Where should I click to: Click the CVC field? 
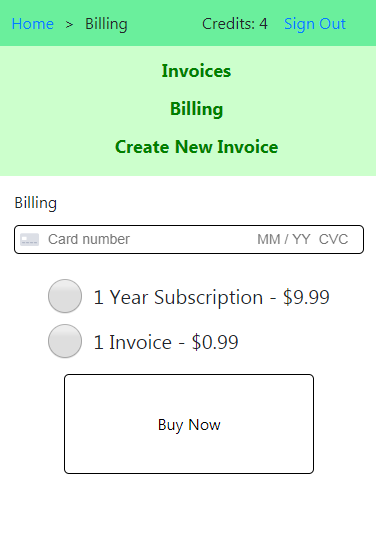[x=333, y=239]
